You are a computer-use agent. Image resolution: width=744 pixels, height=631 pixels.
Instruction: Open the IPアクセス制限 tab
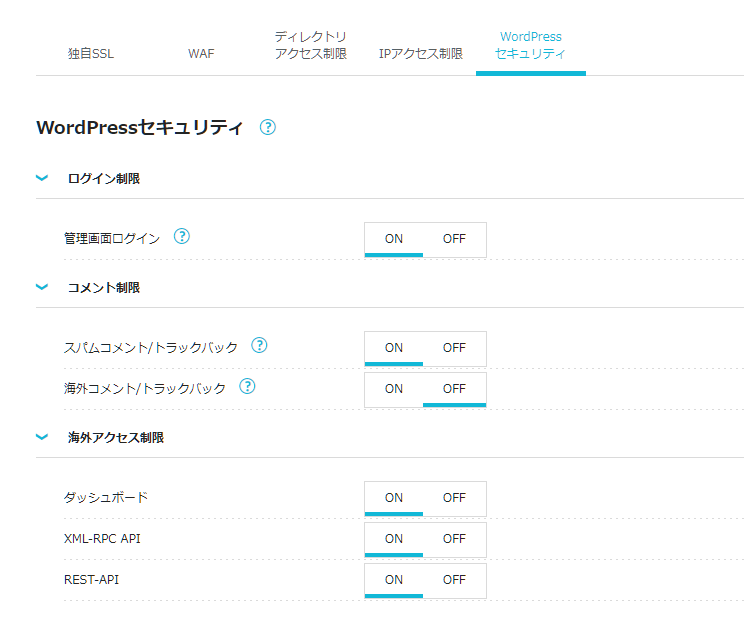[421, 54]
